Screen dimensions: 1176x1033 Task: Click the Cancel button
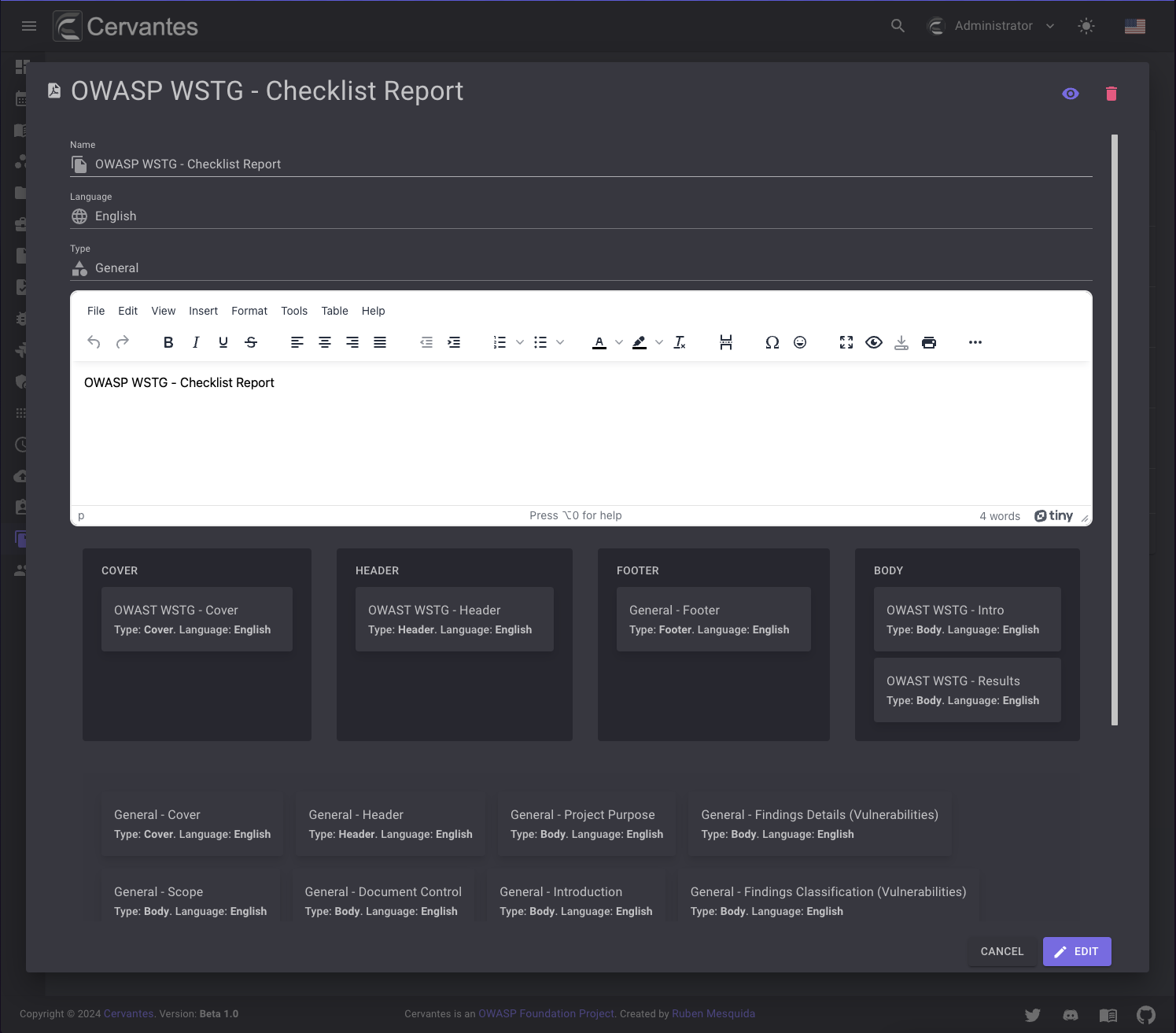pos(1002,951)
